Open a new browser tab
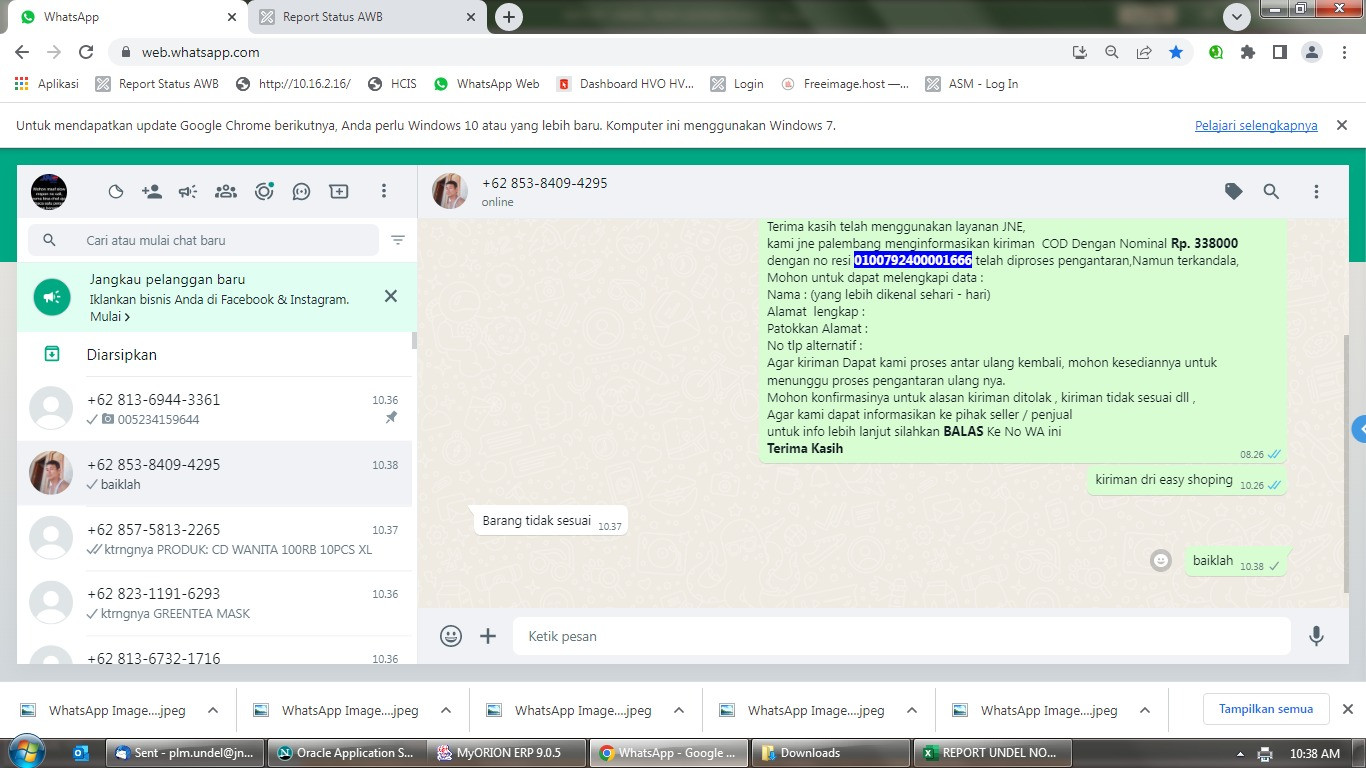 [x=509, y=17]
